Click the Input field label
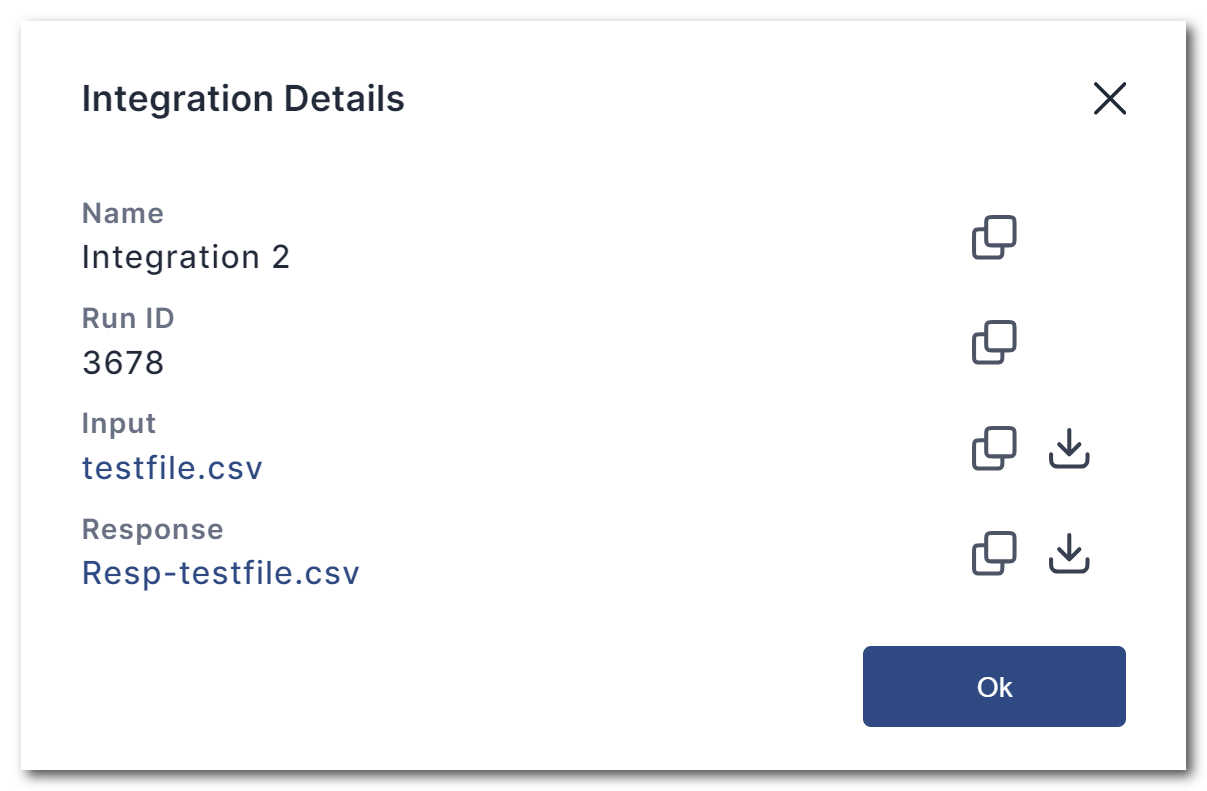Image resolution: width=1207 pixels, height=791 pixels. [119, 423]
